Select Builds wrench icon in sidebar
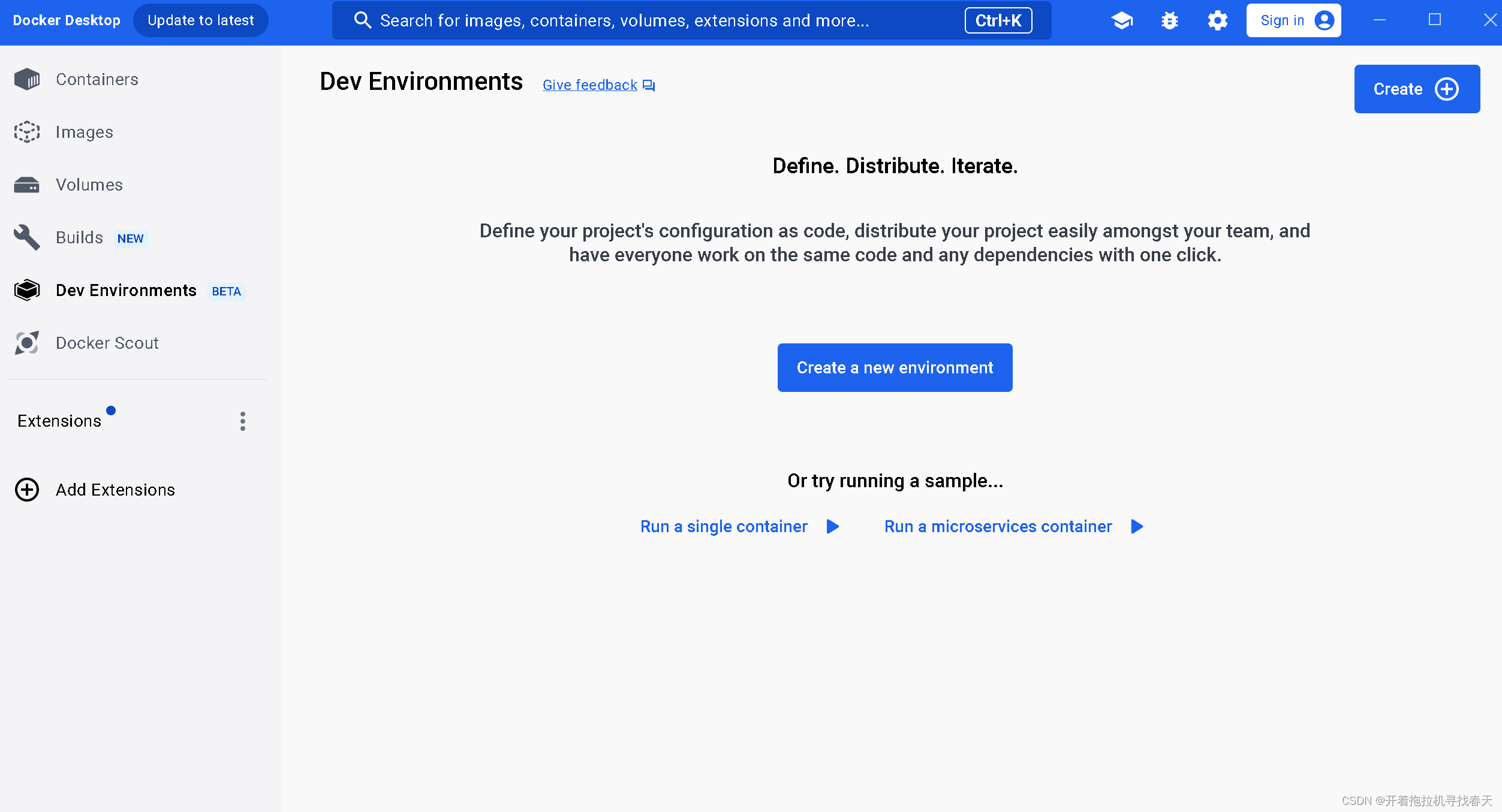Screen dimensions: 1502x812 [x=27, y=237]
